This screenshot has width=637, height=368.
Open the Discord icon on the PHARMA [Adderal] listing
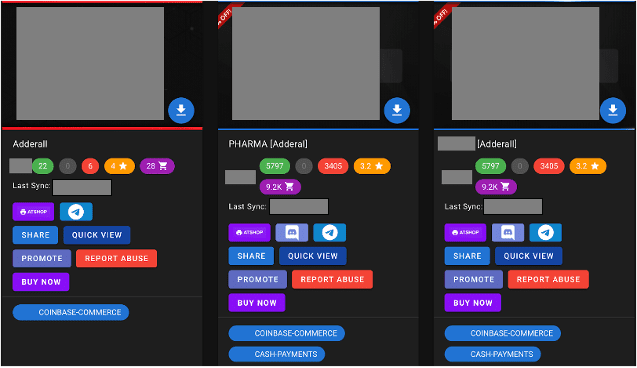(x=292, y=232)
